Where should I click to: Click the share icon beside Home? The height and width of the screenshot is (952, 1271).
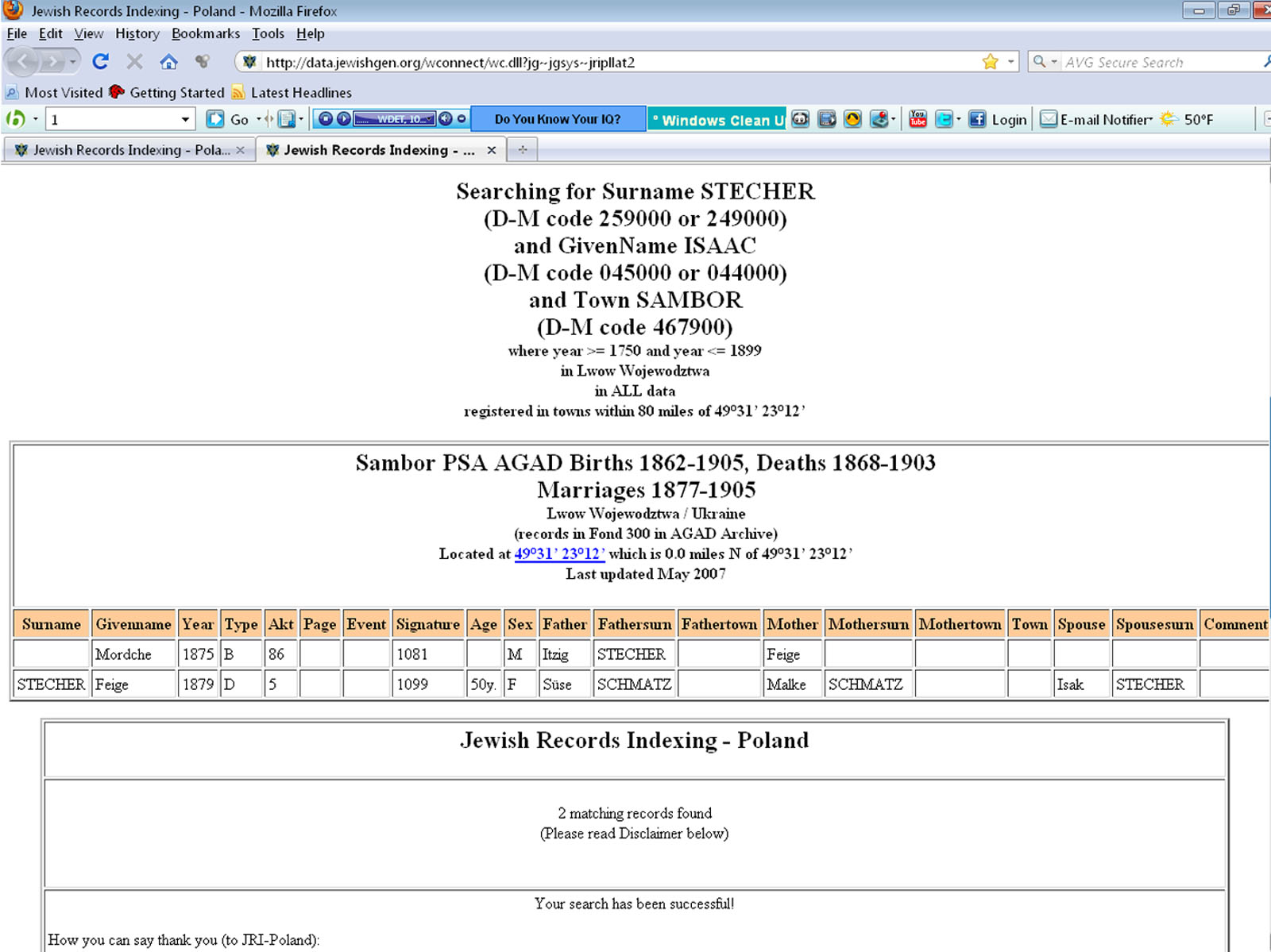pyautogui.click(x=203, y=61)
